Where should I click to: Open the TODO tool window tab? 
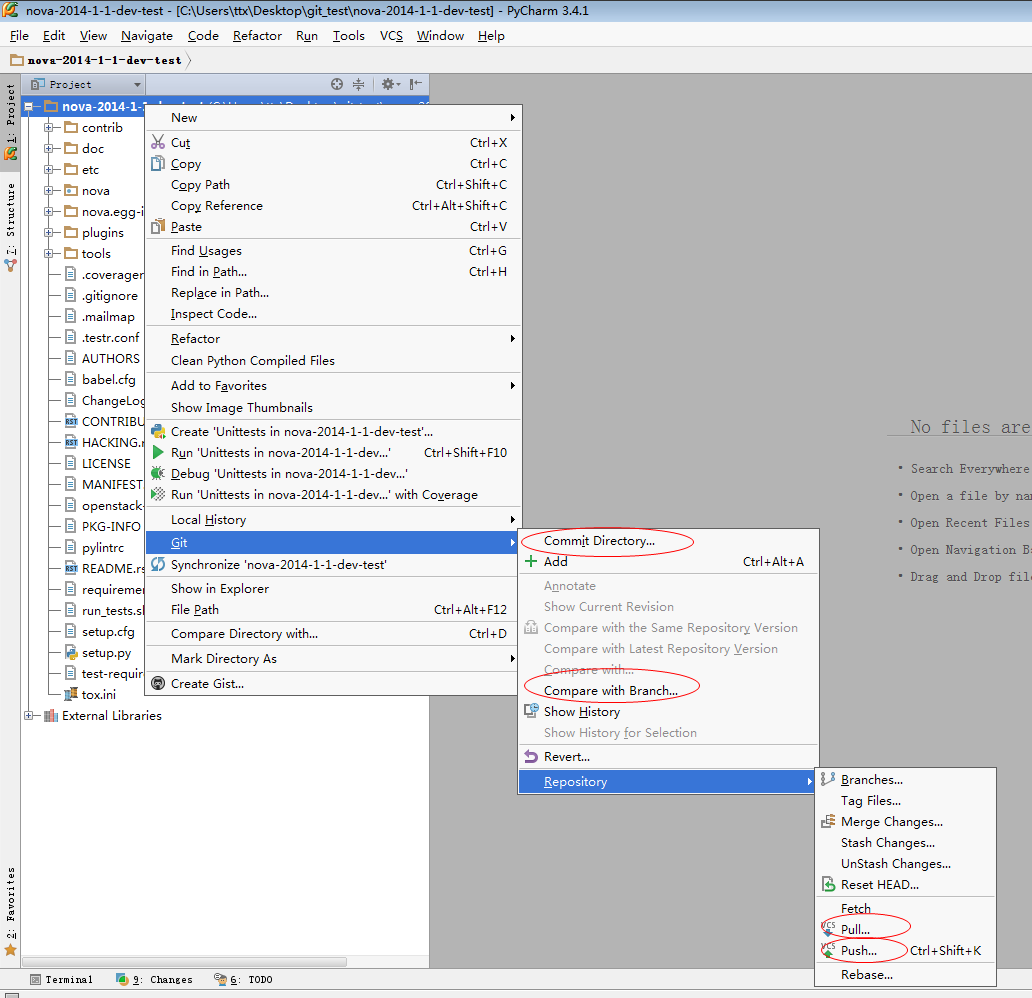(x=244, y=980)
